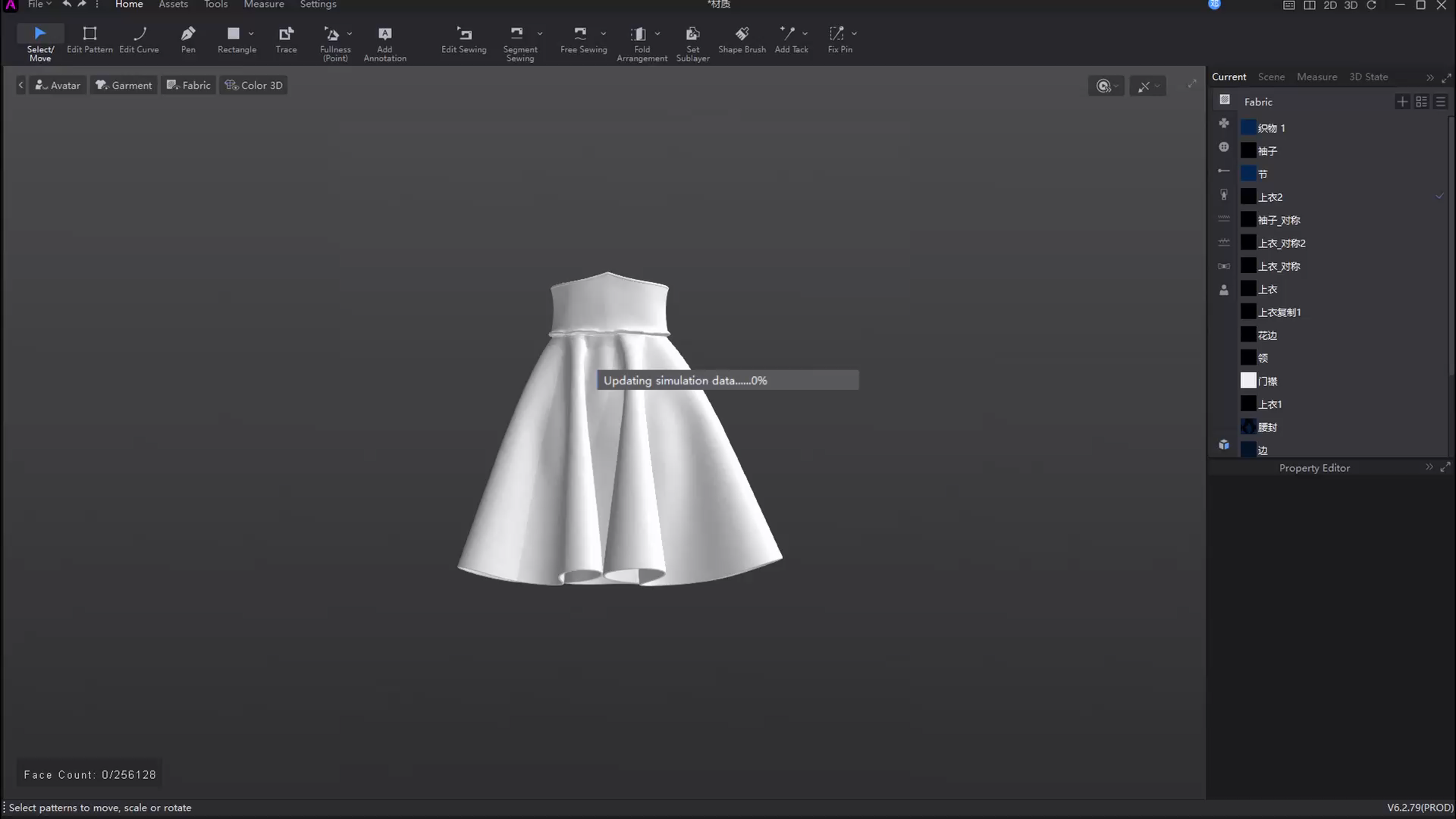
Task: Open the File menu dropdown
Action: coord(39,5)
